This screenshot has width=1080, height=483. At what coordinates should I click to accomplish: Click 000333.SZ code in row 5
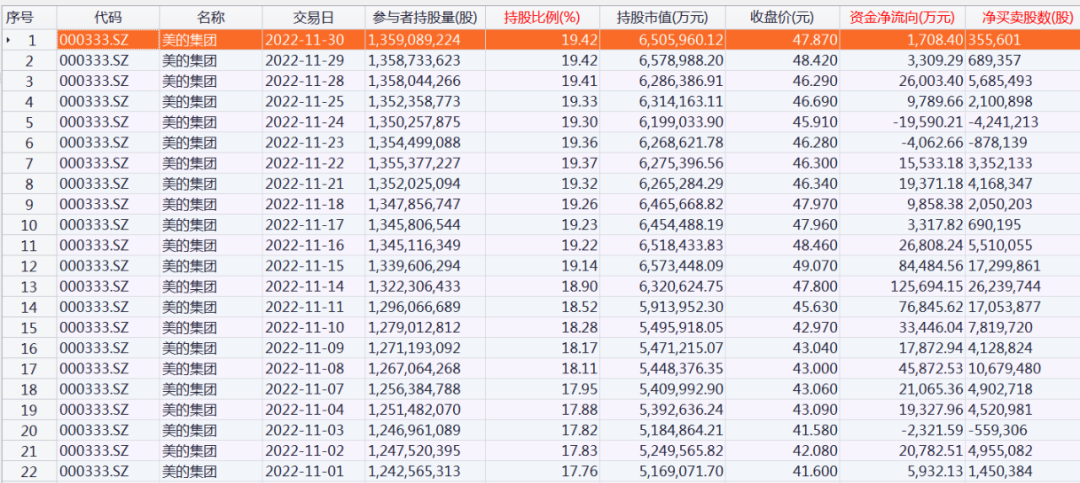click(x=94, y=123)
